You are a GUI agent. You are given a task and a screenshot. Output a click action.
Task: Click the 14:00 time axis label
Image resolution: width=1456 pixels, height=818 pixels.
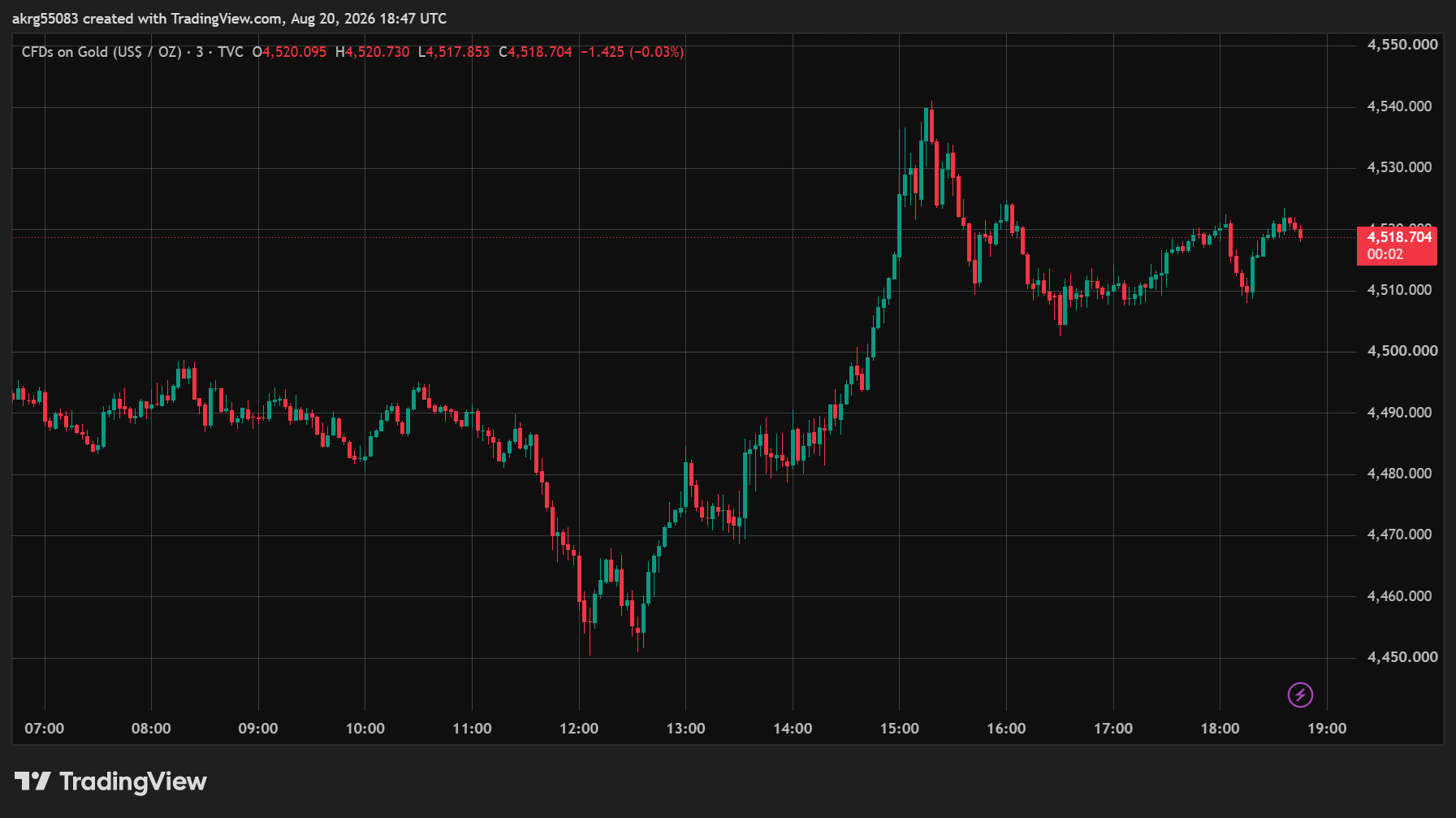point(793,729)
